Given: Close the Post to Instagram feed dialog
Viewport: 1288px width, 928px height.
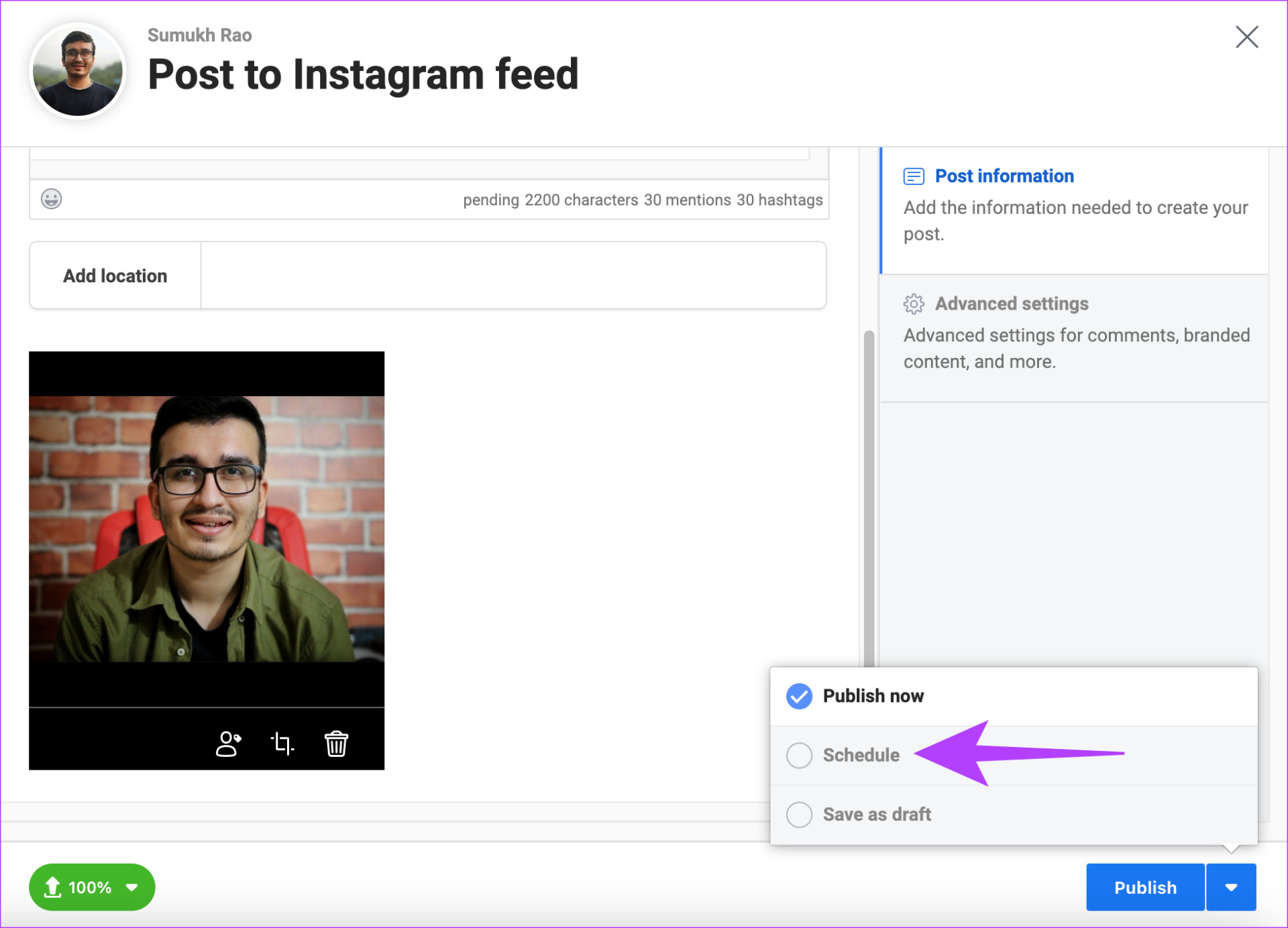Looking at the screenshot, I should click(x=1247, y=37).
